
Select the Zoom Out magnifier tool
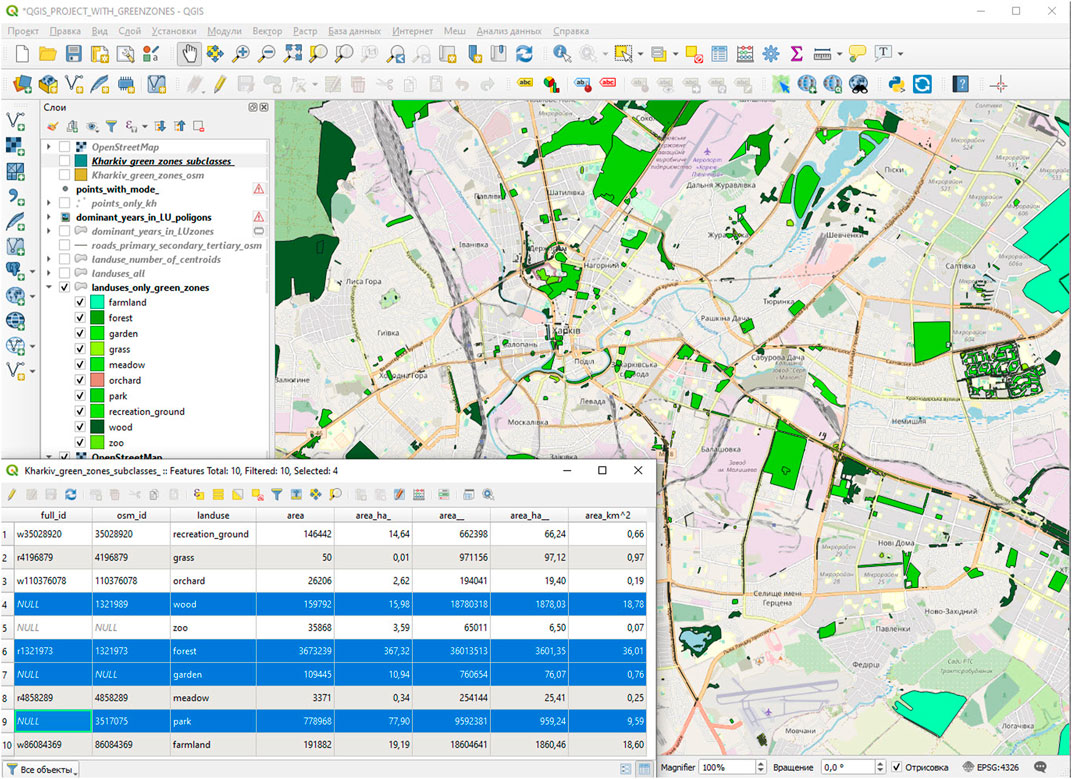coord(267,53)
